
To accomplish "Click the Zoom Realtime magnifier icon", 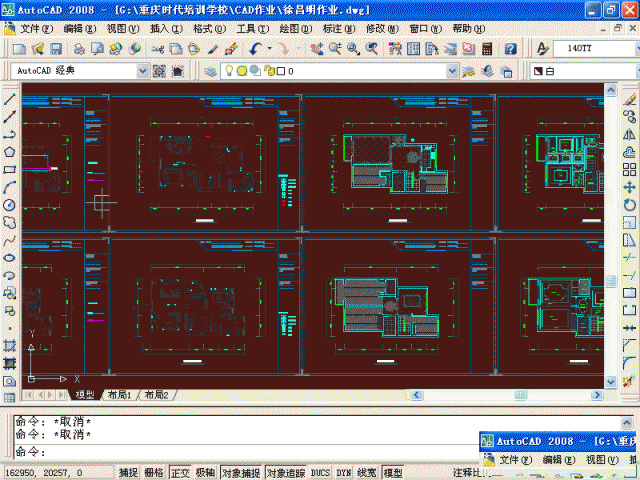I will (335, 48).
